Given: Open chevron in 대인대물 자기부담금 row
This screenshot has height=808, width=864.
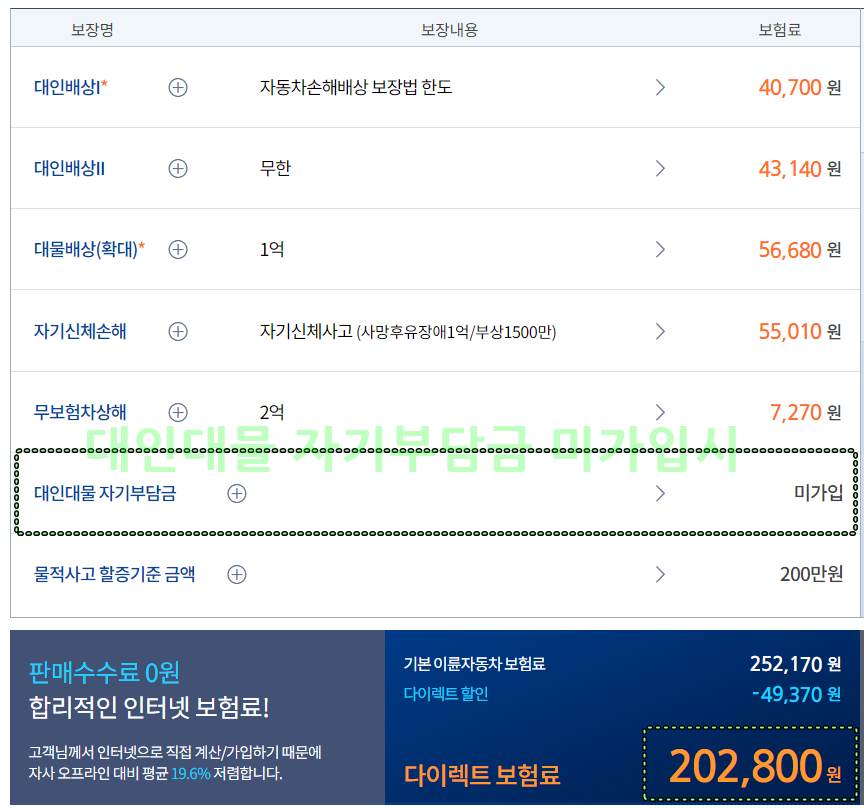Looking at the screenshot, I should click(660, 493).
